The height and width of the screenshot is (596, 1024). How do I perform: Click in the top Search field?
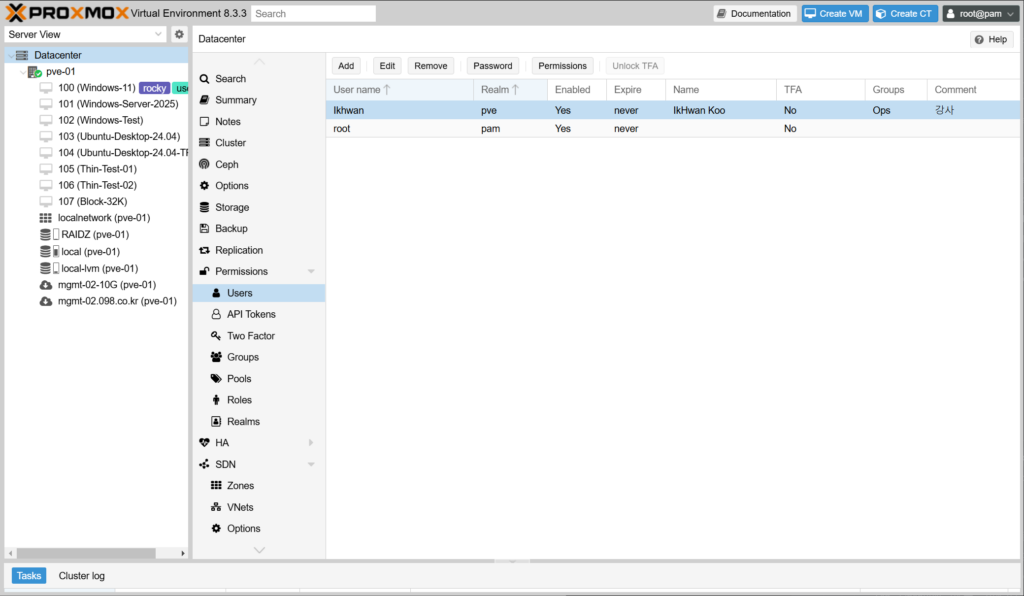pyautogui.click(x=313, y=14)
